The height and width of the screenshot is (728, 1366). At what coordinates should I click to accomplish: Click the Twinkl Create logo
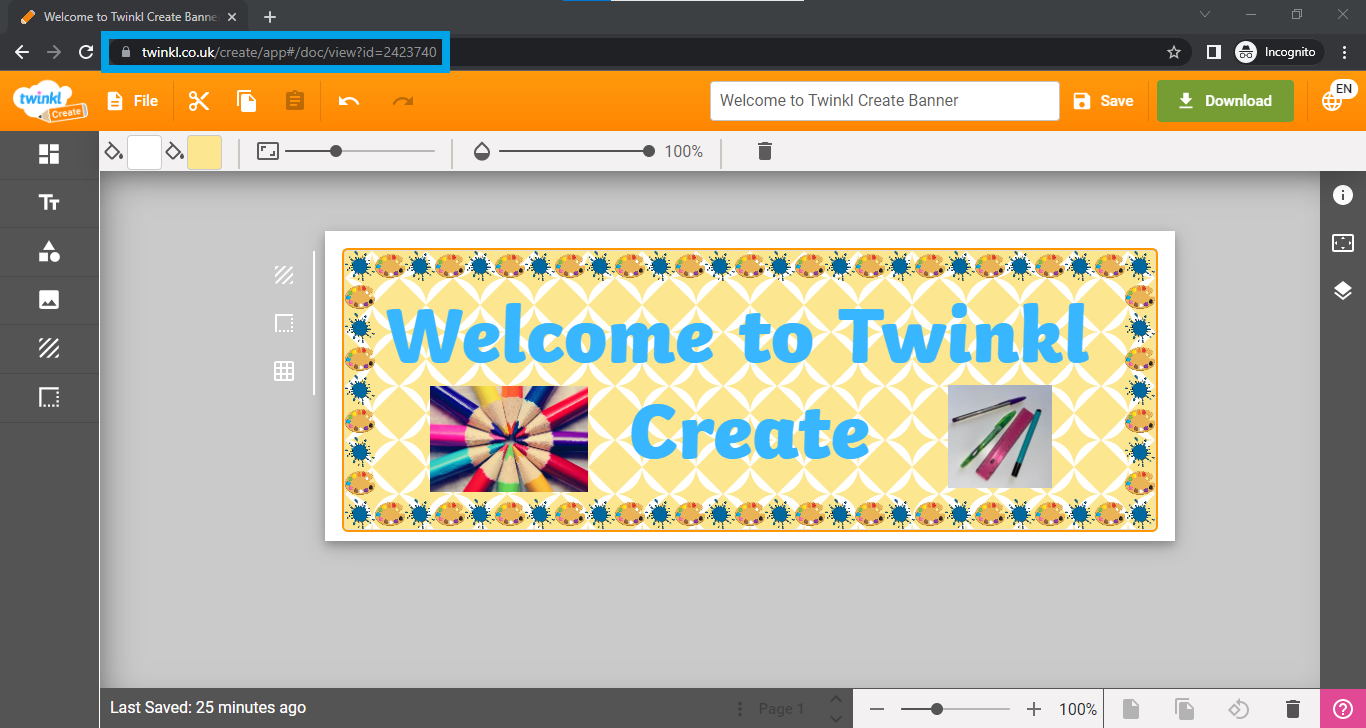tap(50, 101)
